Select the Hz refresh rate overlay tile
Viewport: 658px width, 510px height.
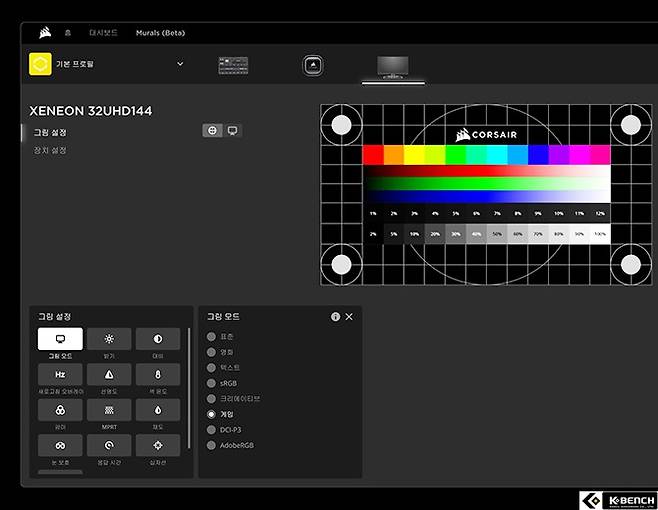click(60, 375)
